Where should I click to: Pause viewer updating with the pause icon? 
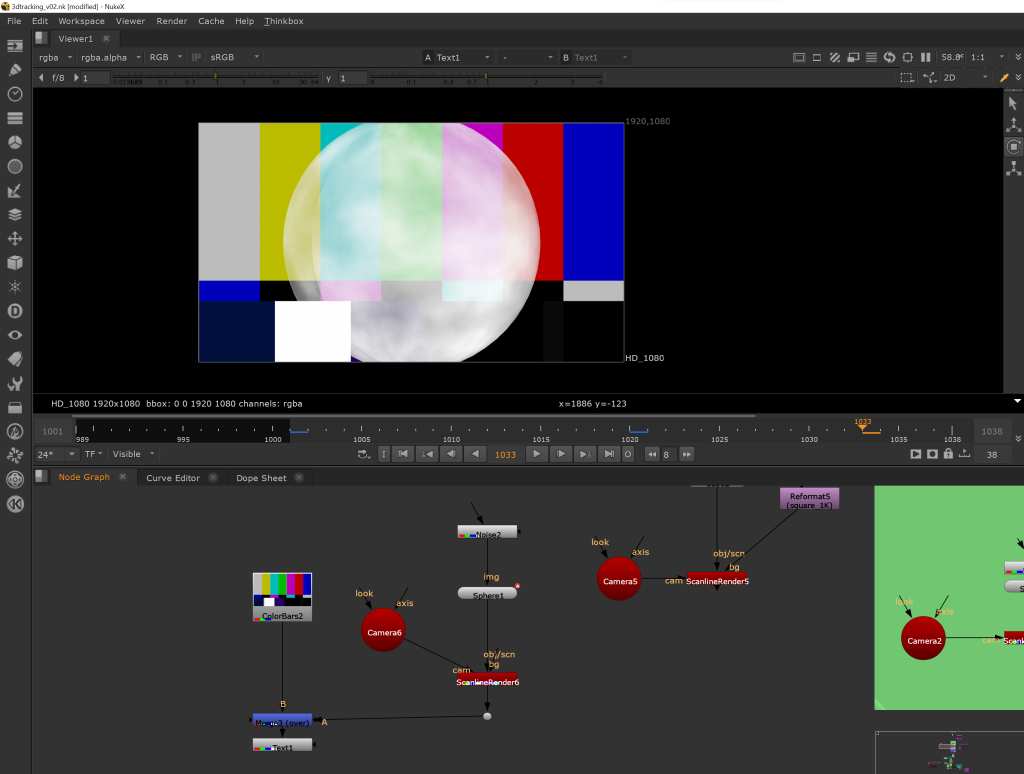point(925,57)
